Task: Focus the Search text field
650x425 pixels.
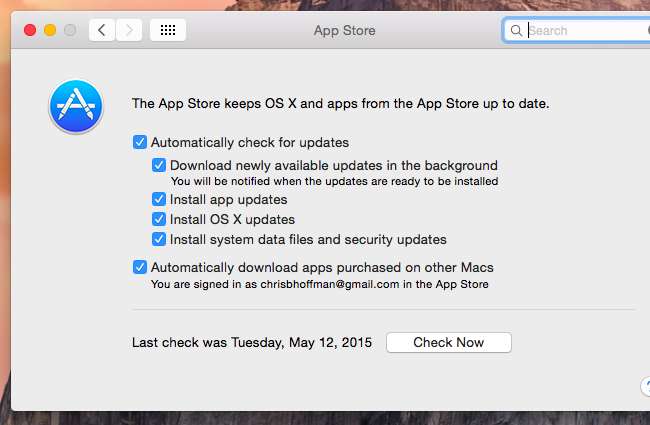Action: point(580,31)
